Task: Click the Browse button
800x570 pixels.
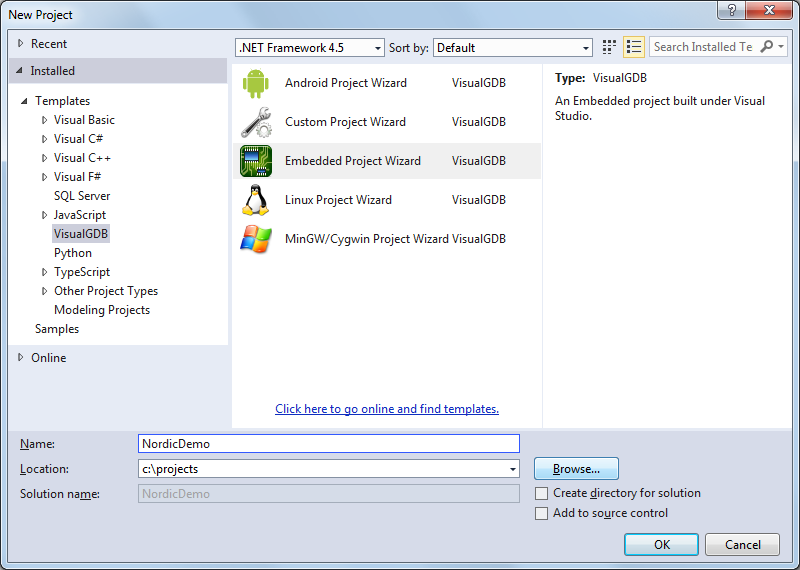Action: pyautogui.click(x=576, y=469)
